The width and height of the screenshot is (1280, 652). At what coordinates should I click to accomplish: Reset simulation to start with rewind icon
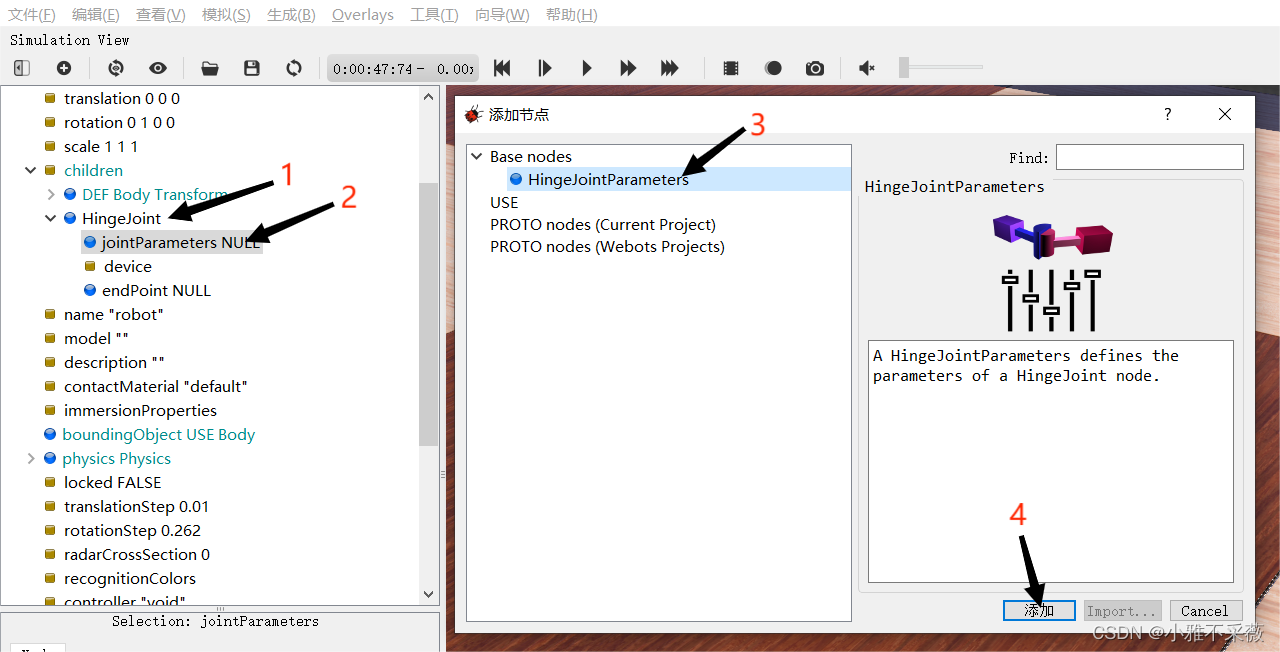point(502,68)
